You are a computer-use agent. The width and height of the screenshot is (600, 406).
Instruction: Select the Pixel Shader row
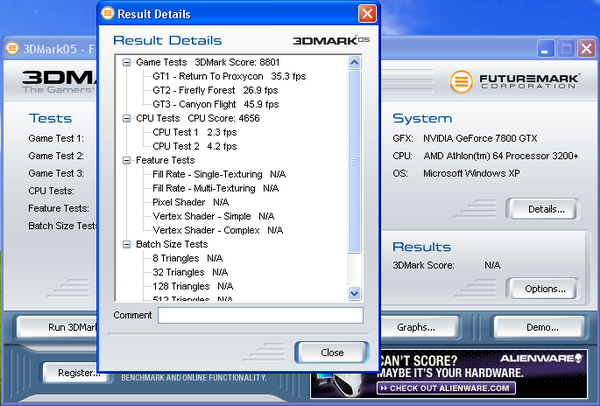point(191,202)
